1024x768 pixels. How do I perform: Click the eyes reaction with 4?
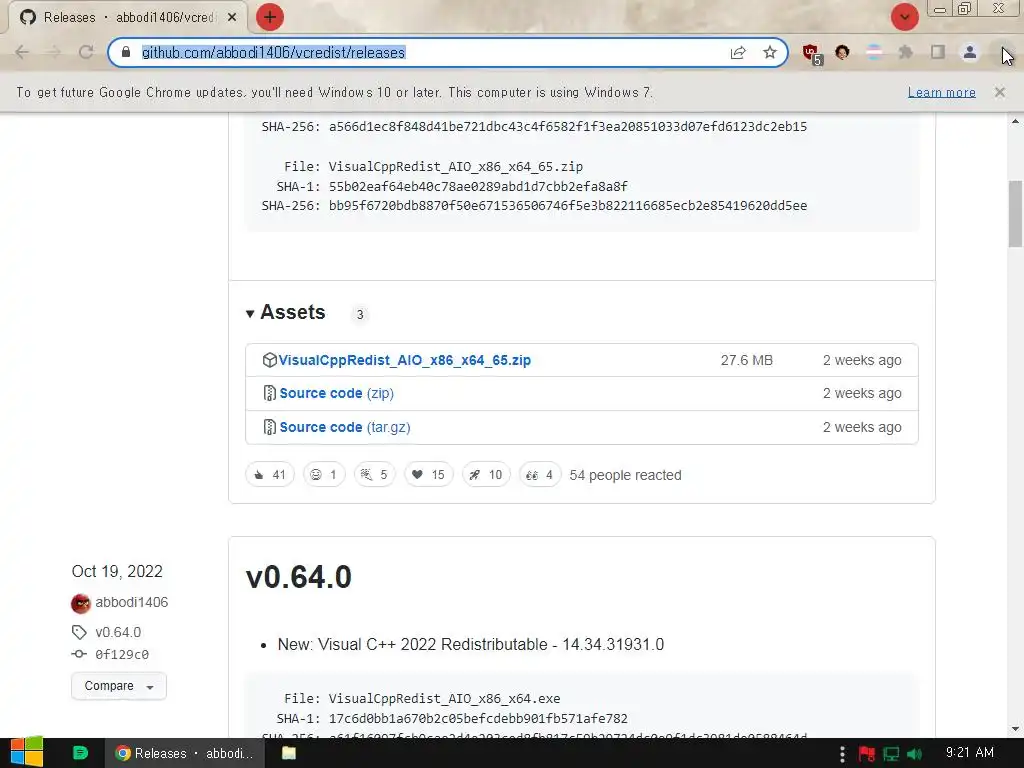[x=540, y=475]
